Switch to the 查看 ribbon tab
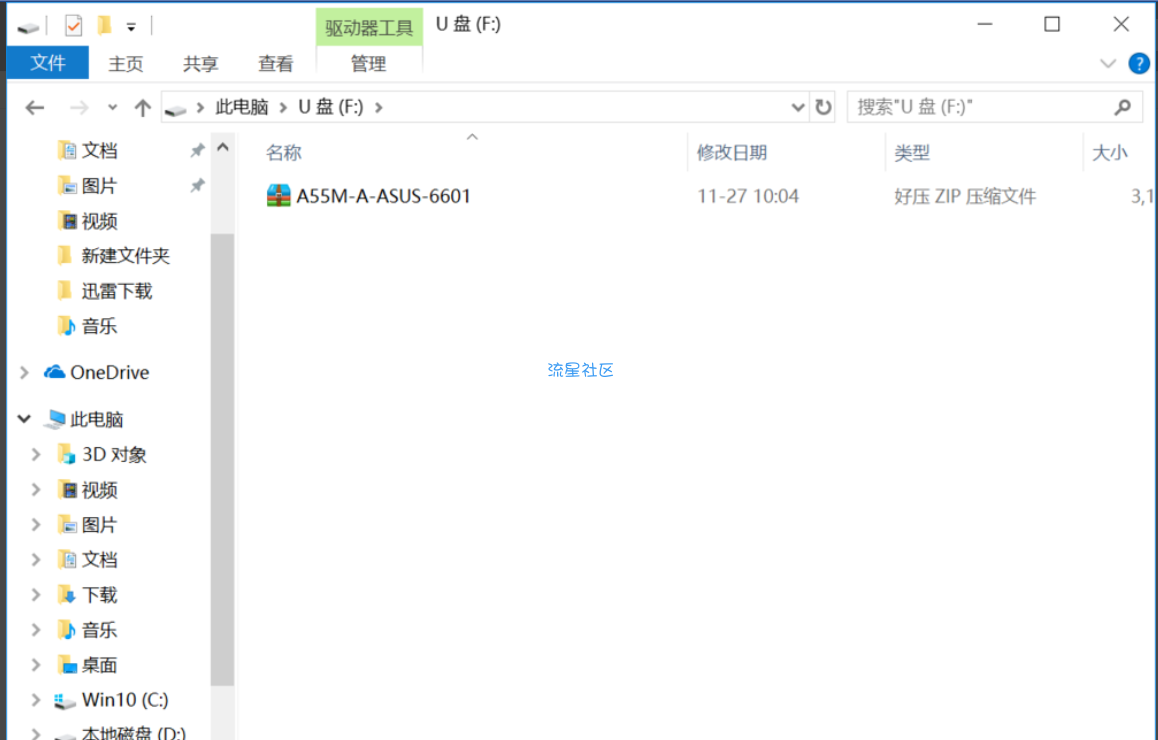The width and height of the screenshot is (1158, 740). 275,64
